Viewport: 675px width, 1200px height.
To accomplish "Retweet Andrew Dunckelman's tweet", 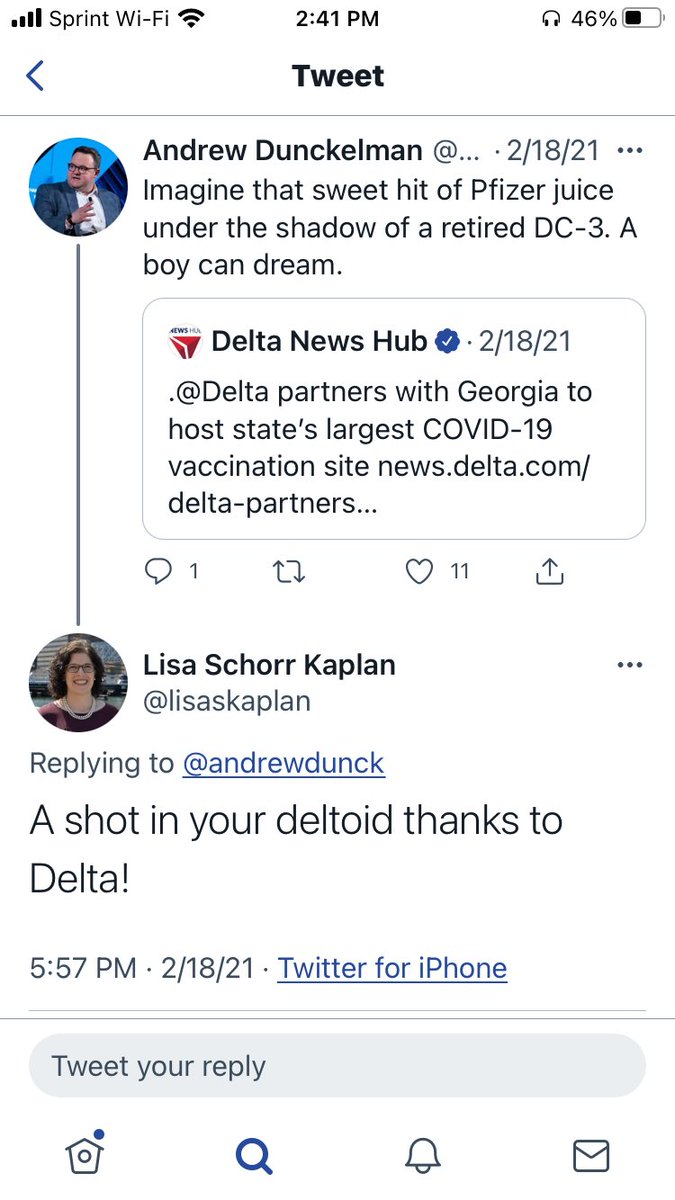I will pyautogui.click(x=289, y=571).
